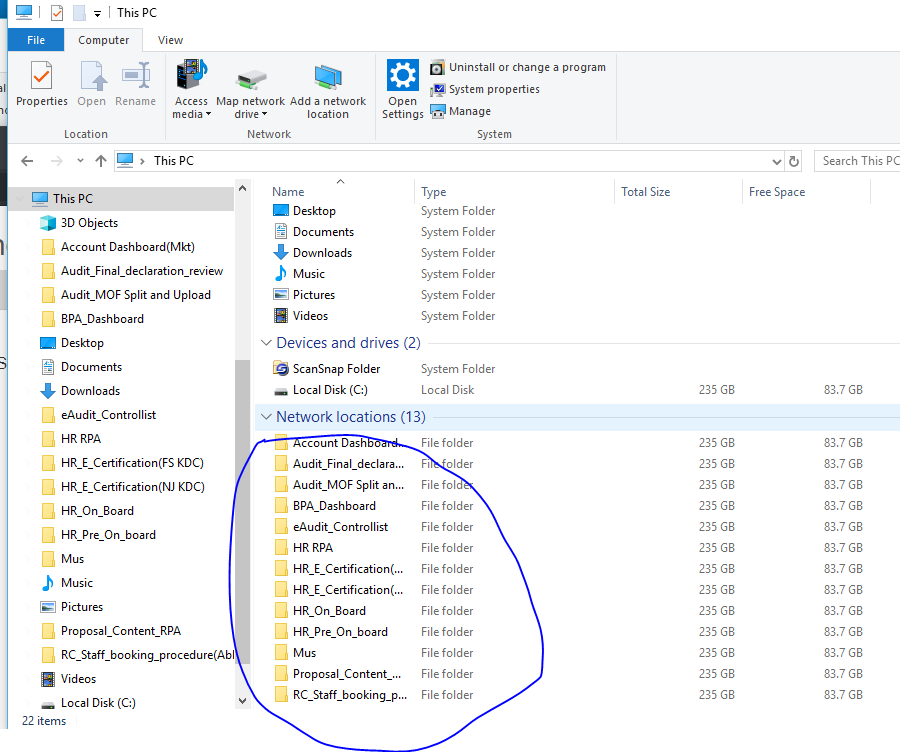Select 3D Objects in navigation pane
900x752 pixels.
(x=89, y=223)
